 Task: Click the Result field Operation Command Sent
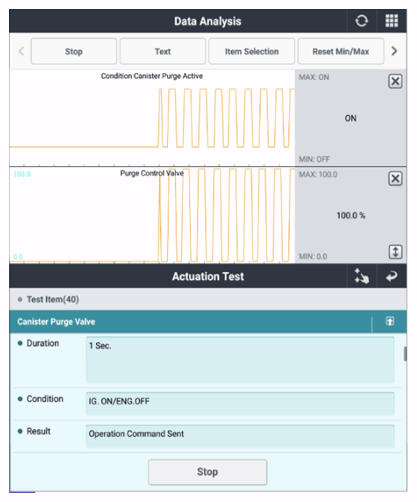click(240, 436)
